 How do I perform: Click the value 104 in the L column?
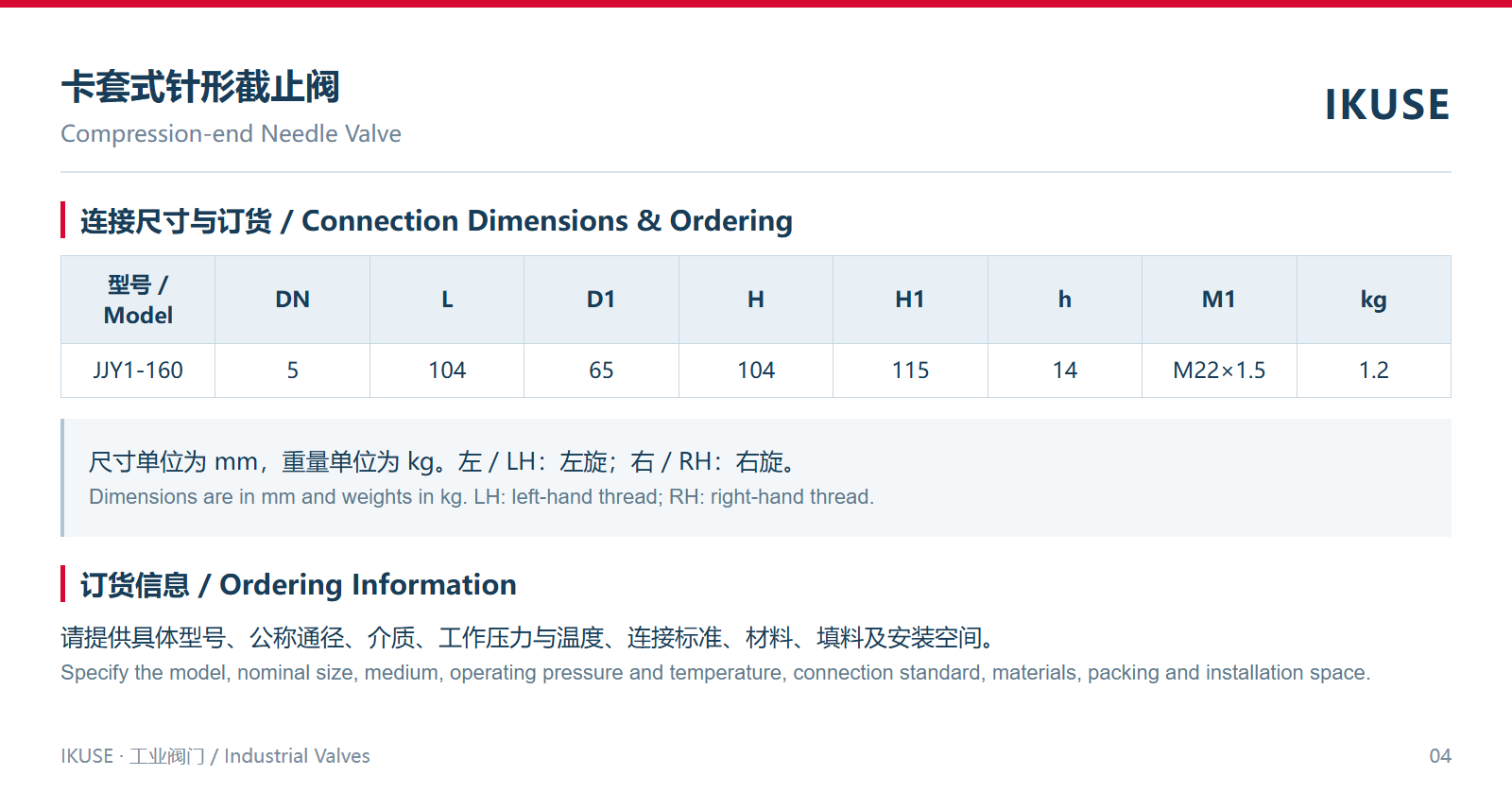click(447, 371)
